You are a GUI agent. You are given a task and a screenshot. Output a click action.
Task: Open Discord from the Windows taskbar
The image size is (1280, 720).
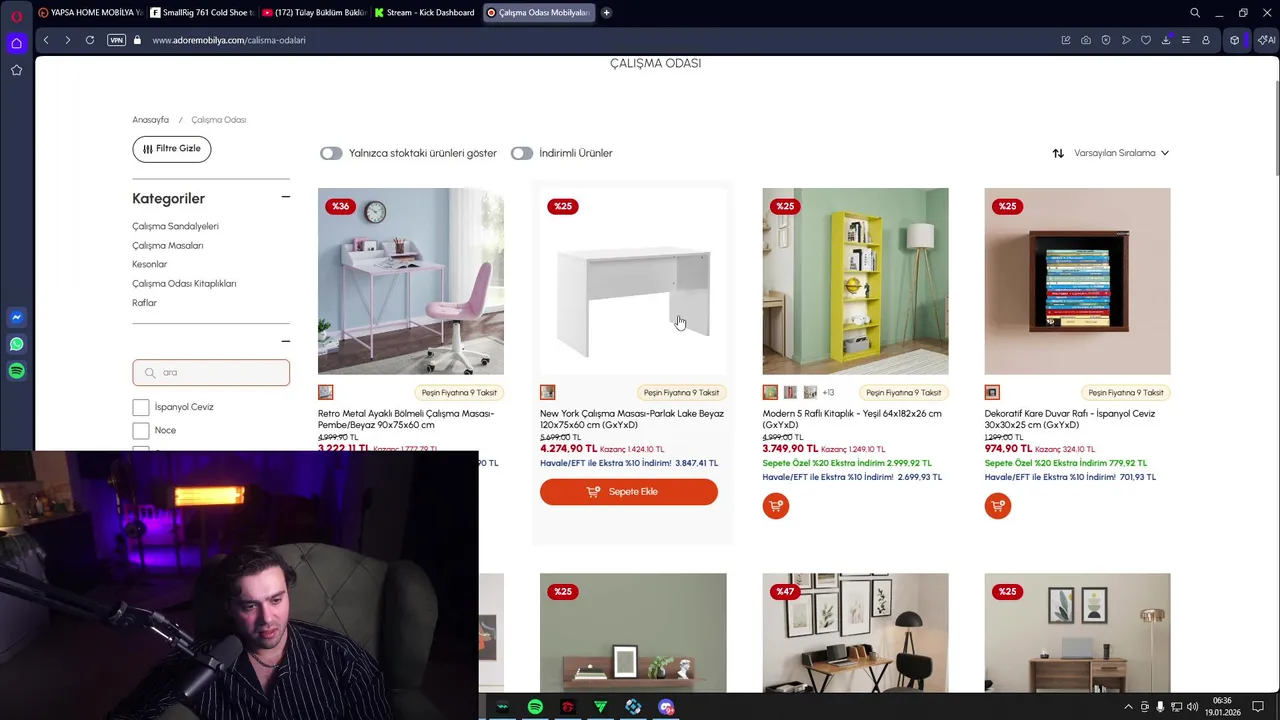[x=666, y=707]
